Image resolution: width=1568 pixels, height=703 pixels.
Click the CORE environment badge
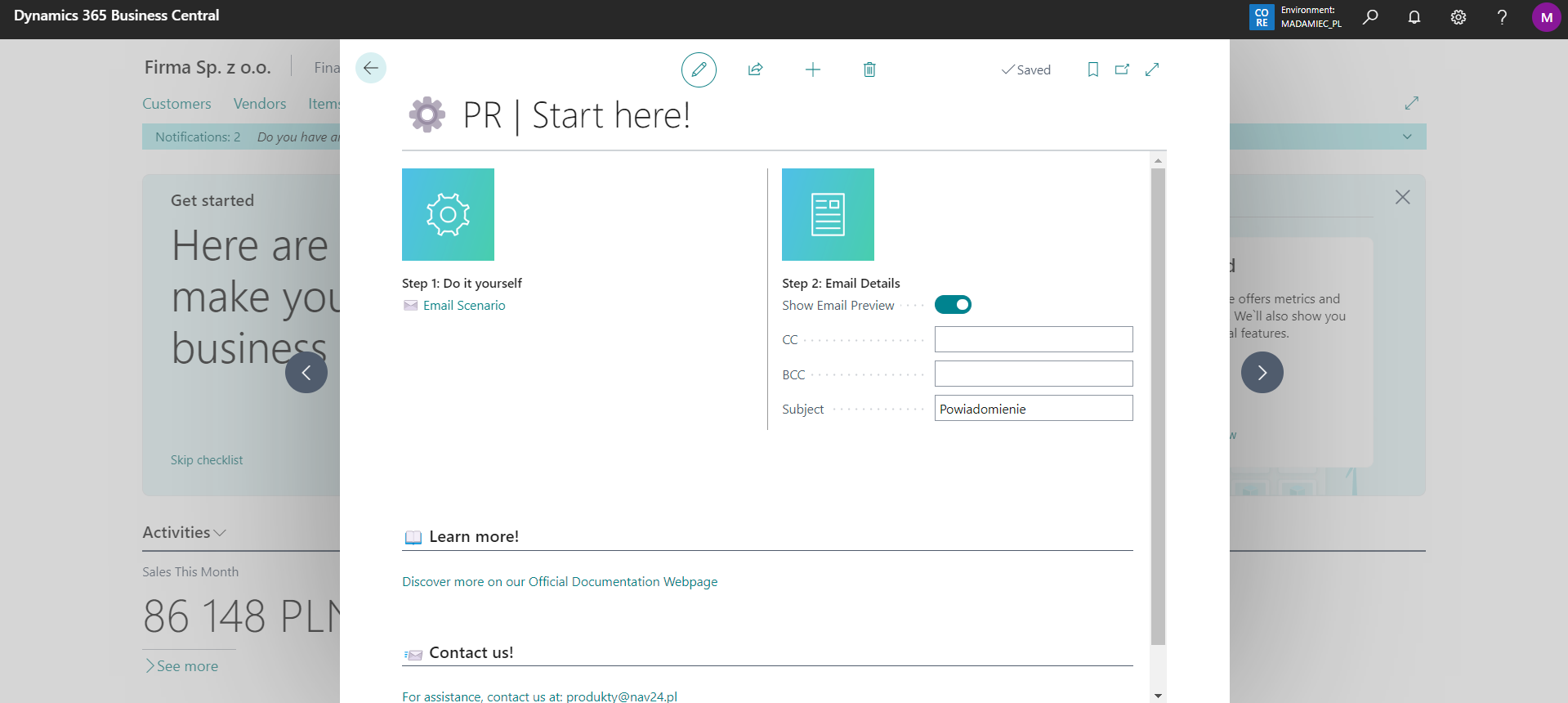tap(1262, 17)
